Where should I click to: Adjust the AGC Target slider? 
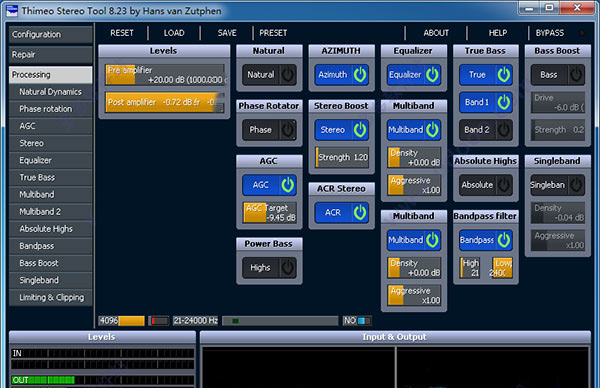pyautogui.click(x=270, y=212)
